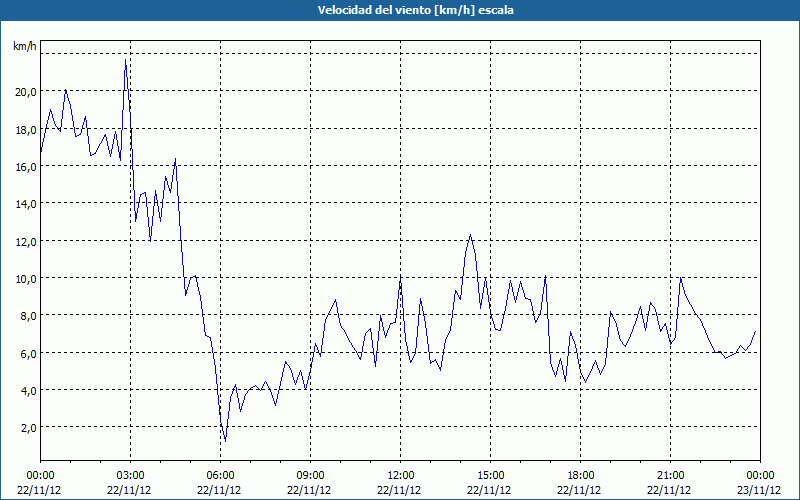The width and height of the screenshot is (800, 500).
Task: Click the 16,0 value on the vertical axis
Action: tap(26, 167)
